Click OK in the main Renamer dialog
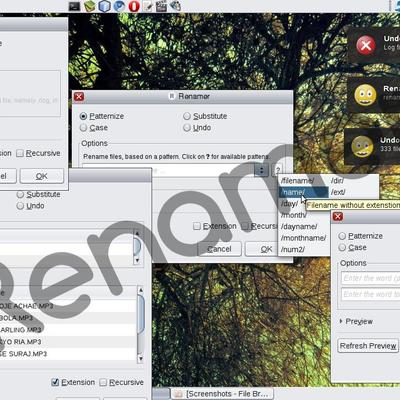This screenshot has height=400, width=400. point(262,249)
